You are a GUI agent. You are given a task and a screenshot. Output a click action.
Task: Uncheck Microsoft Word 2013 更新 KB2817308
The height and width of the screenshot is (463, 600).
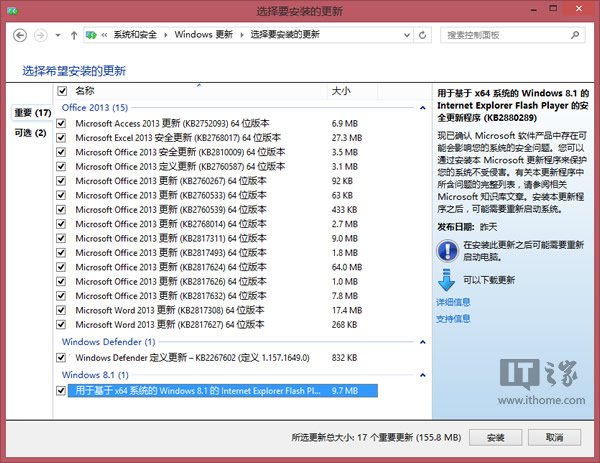point(61,310)
